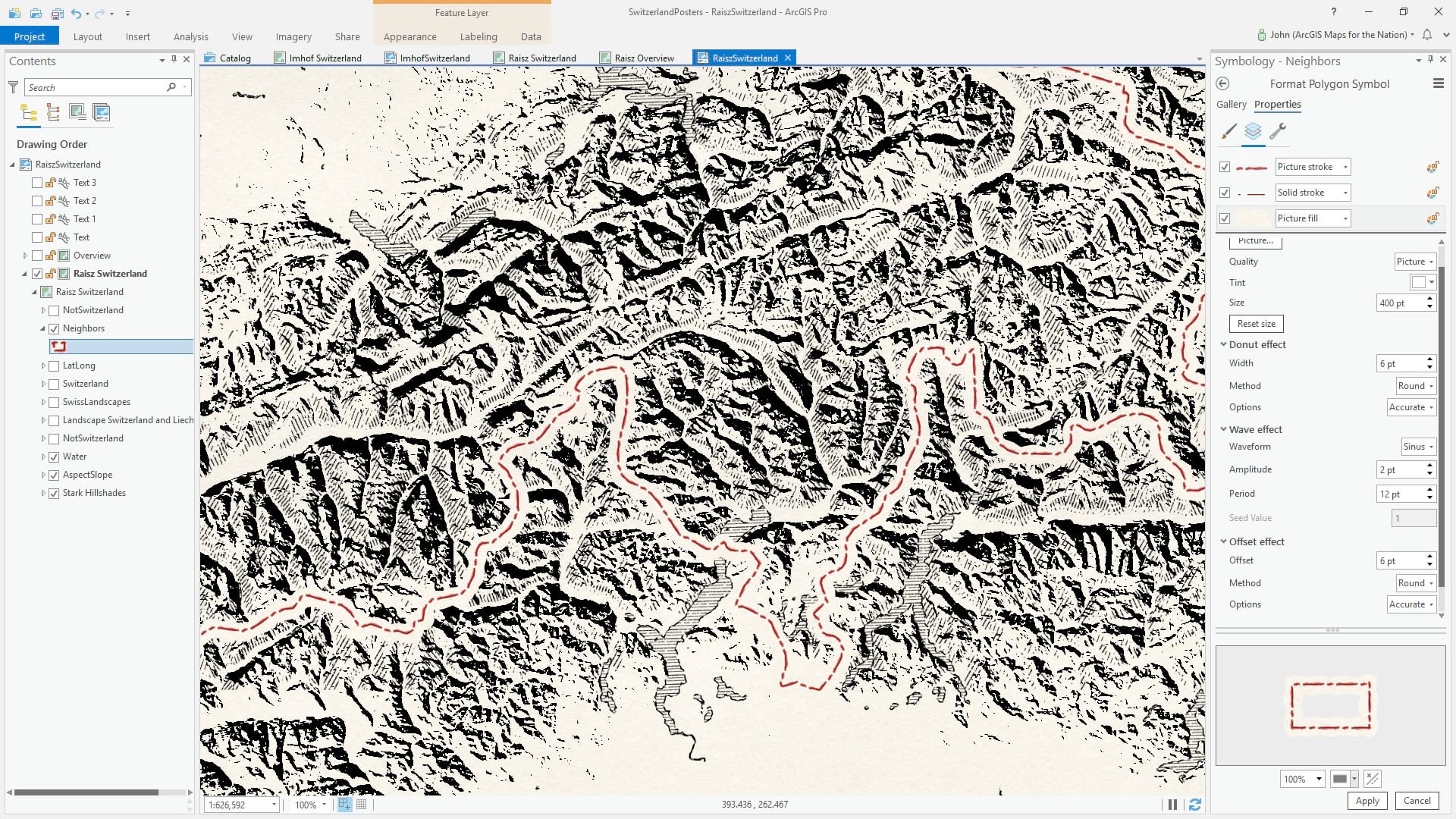Uncheck the Water layer visibility

point(54,457)
